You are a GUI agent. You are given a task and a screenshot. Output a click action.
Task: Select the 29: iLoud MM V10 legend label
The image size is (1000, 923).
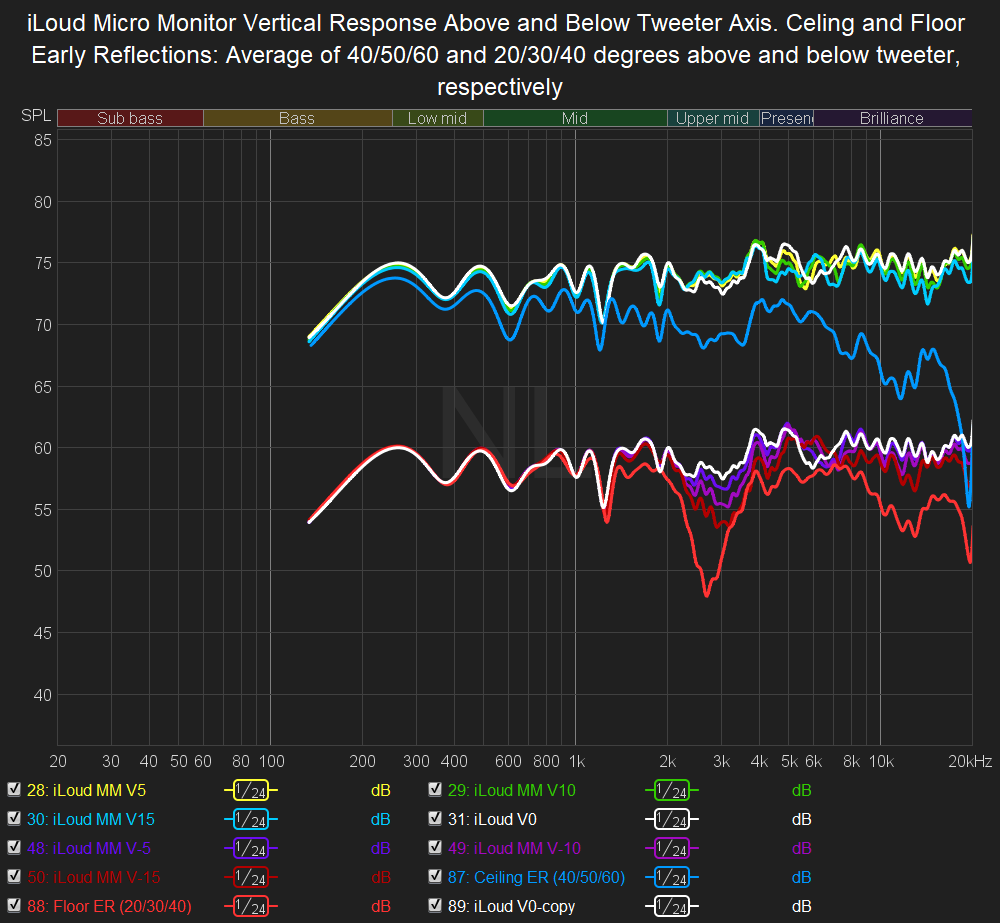pyautogui.click(x=511, y=790)
